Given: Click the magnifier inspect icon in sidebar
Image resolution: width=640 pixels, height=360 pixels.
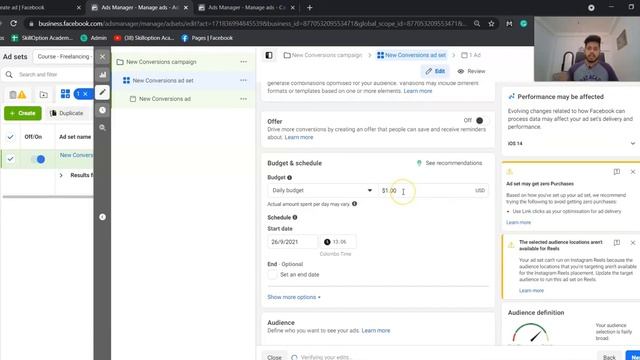Looking at the screenshot, I should pos(102,128).
